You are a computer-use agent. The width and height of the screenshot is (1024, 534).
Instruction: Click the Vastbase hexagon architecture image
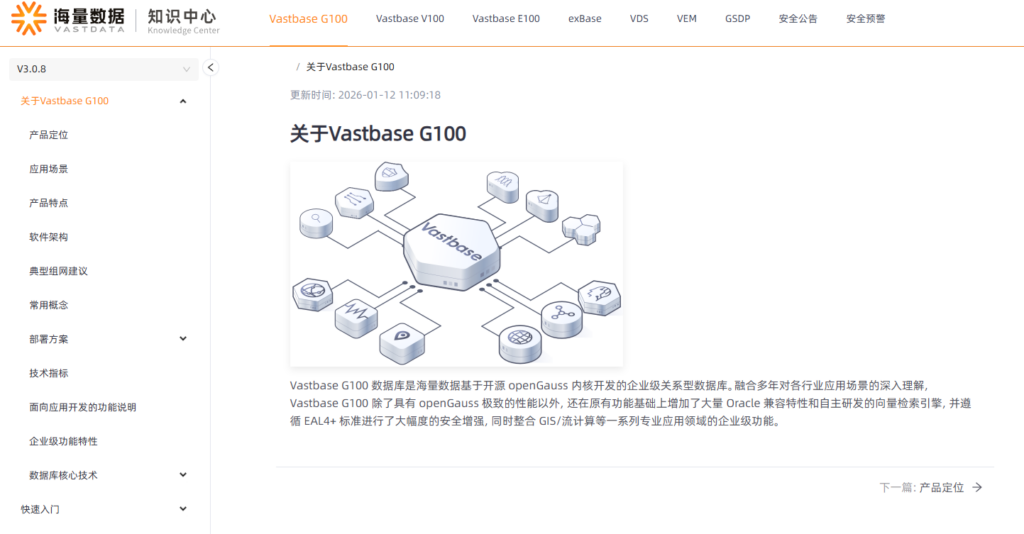tap(456, 263)
